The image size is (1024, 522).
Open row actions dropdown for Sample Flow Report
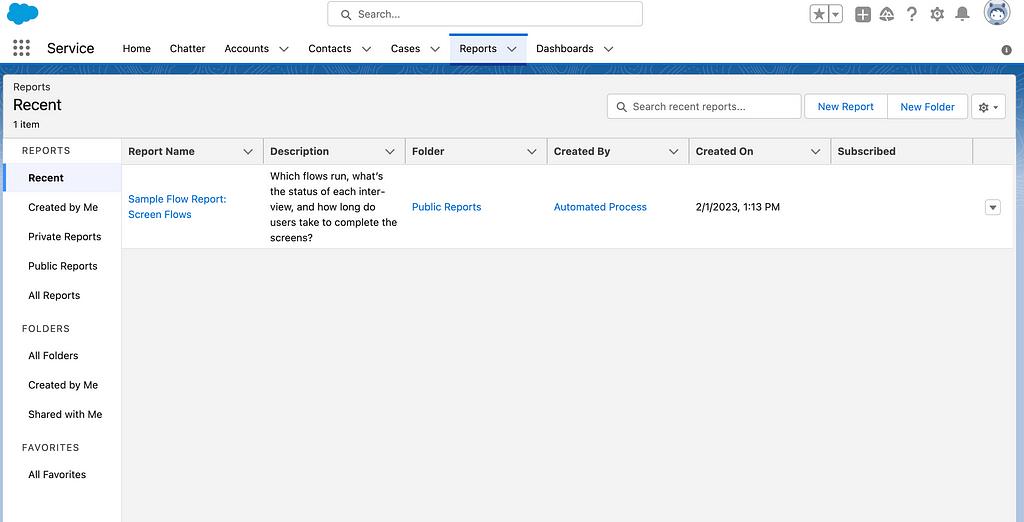(x=992, y=207)
